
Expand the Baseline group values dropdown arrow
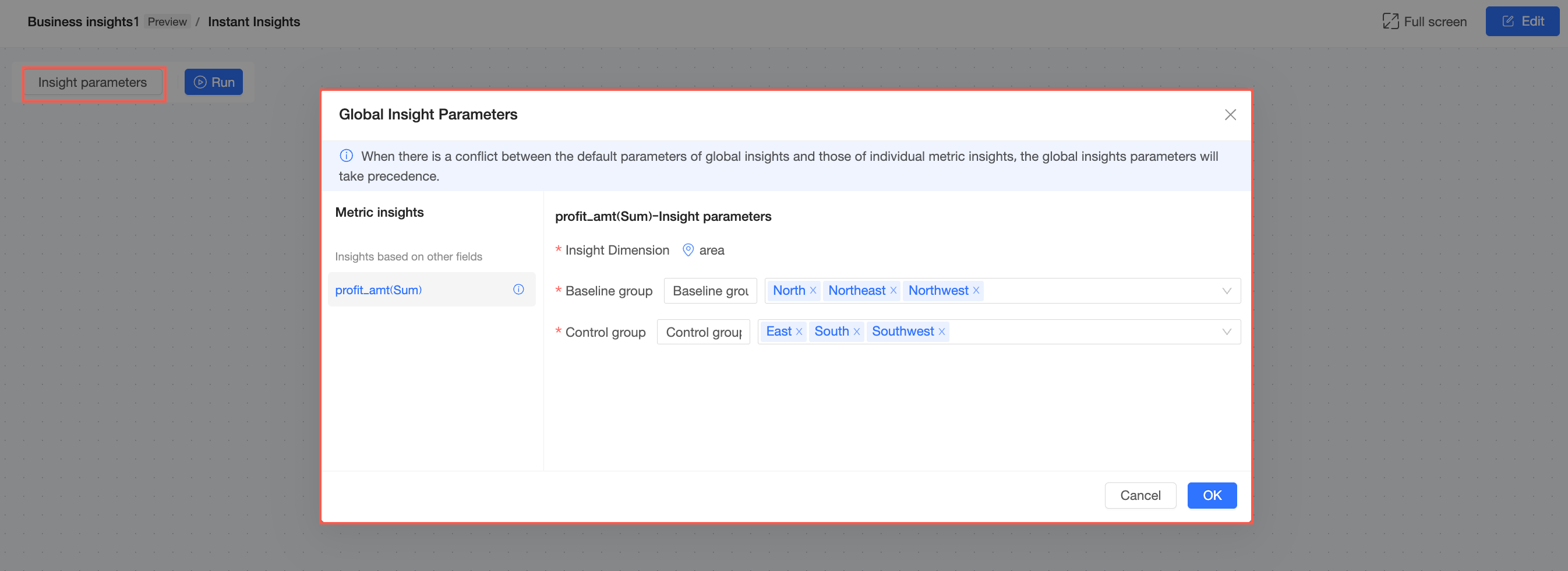click(x=1226, y=291)
